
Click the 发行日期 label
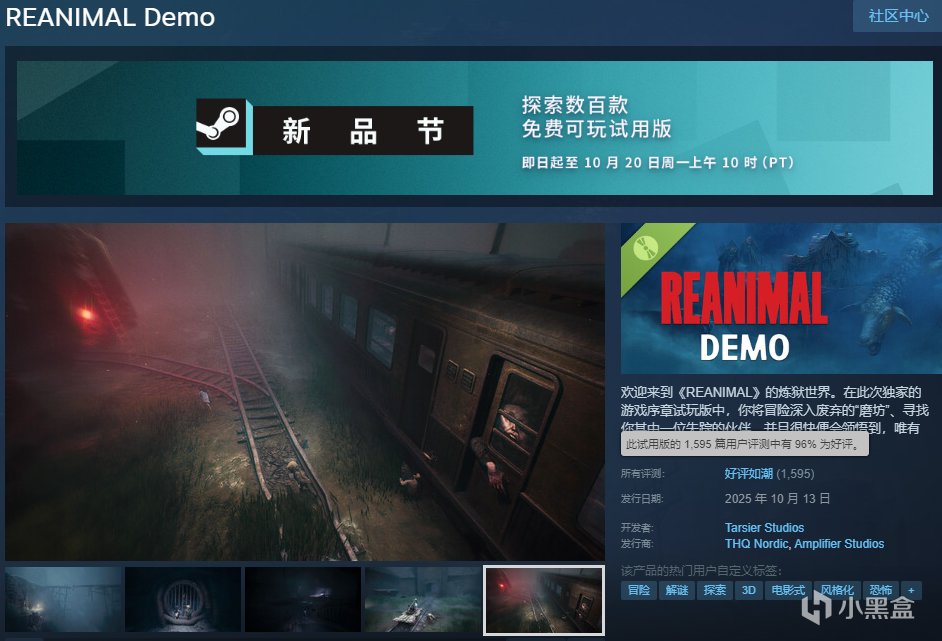(642, 499)
